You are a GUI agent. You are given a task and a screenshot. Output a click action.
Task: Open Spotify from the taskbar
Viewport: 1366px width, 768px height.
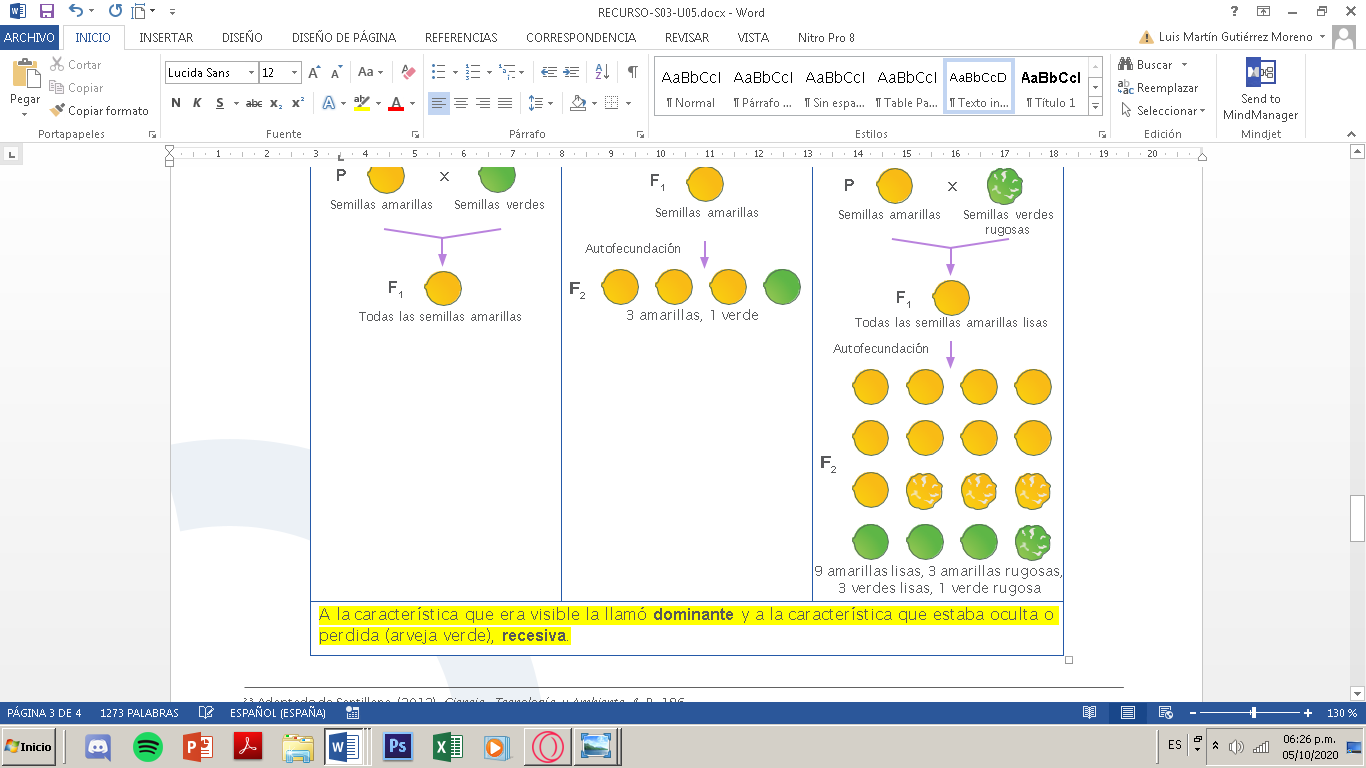pyautogui.click(x=148, y=747)
